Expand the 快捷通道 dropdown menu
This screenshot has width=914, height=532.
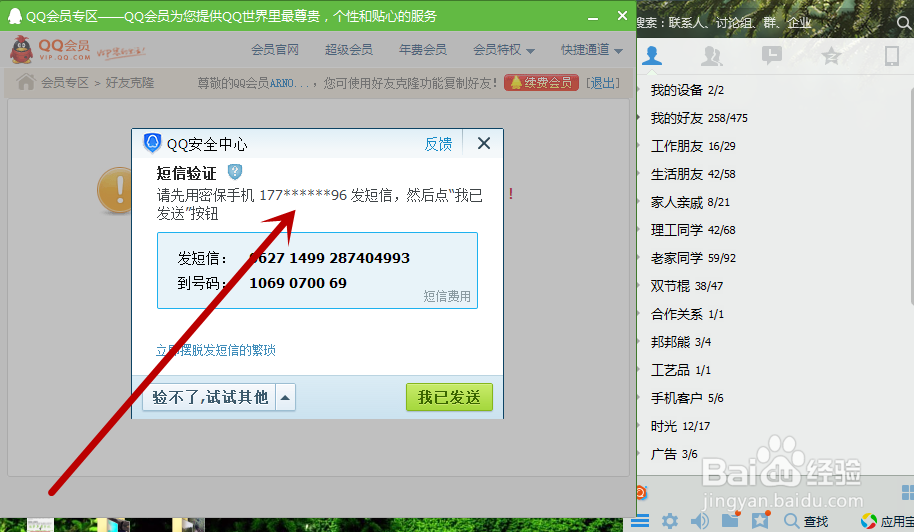[x=592, y=50]
